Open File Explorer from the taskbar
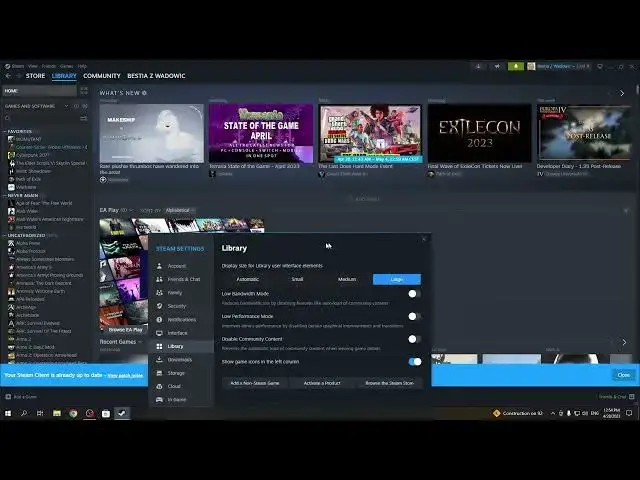Image resolution: width=640 pixels, height=480 pixels. (x=57, y=413)
